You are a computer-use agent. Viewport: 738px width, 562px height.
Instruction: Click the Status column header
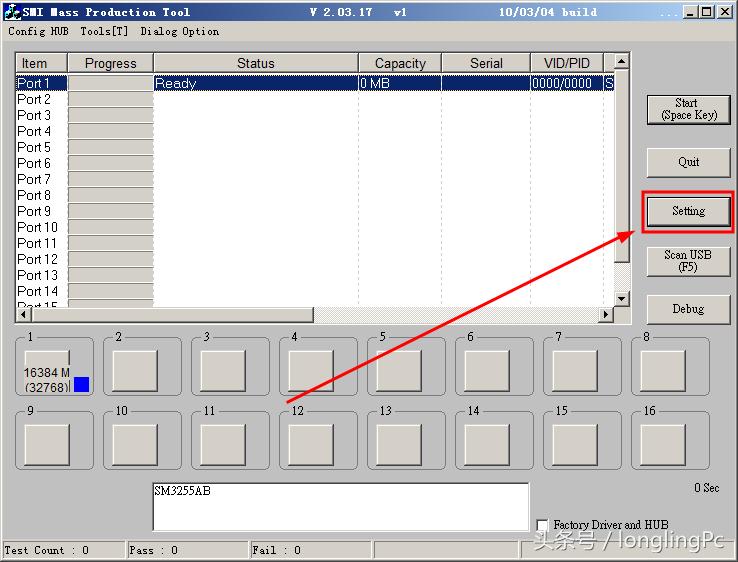pos(256,63)
